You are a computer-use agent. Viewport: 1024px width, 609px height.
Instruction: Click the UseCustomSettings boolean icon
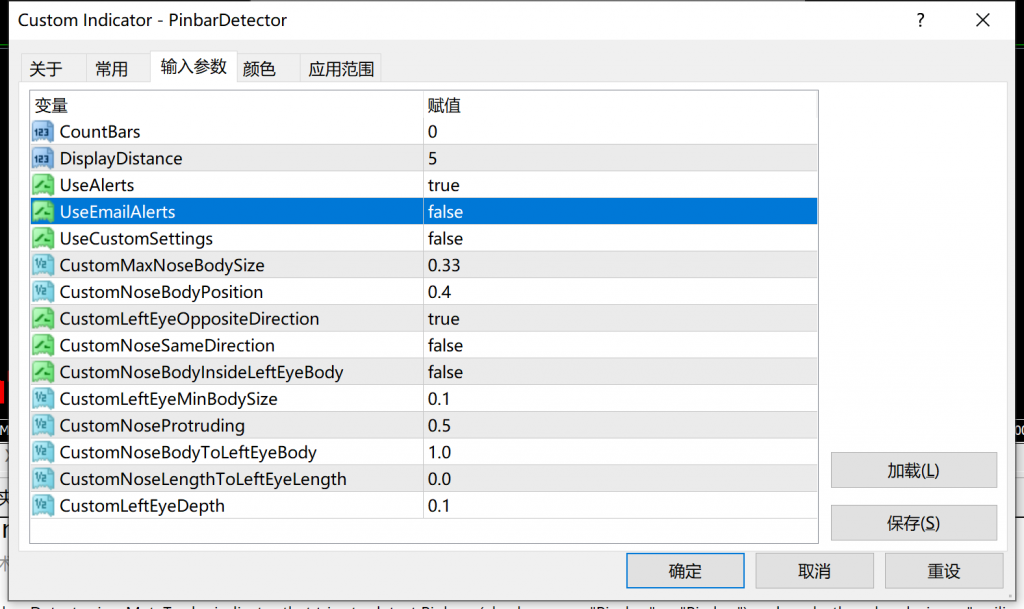click(43, 239)
